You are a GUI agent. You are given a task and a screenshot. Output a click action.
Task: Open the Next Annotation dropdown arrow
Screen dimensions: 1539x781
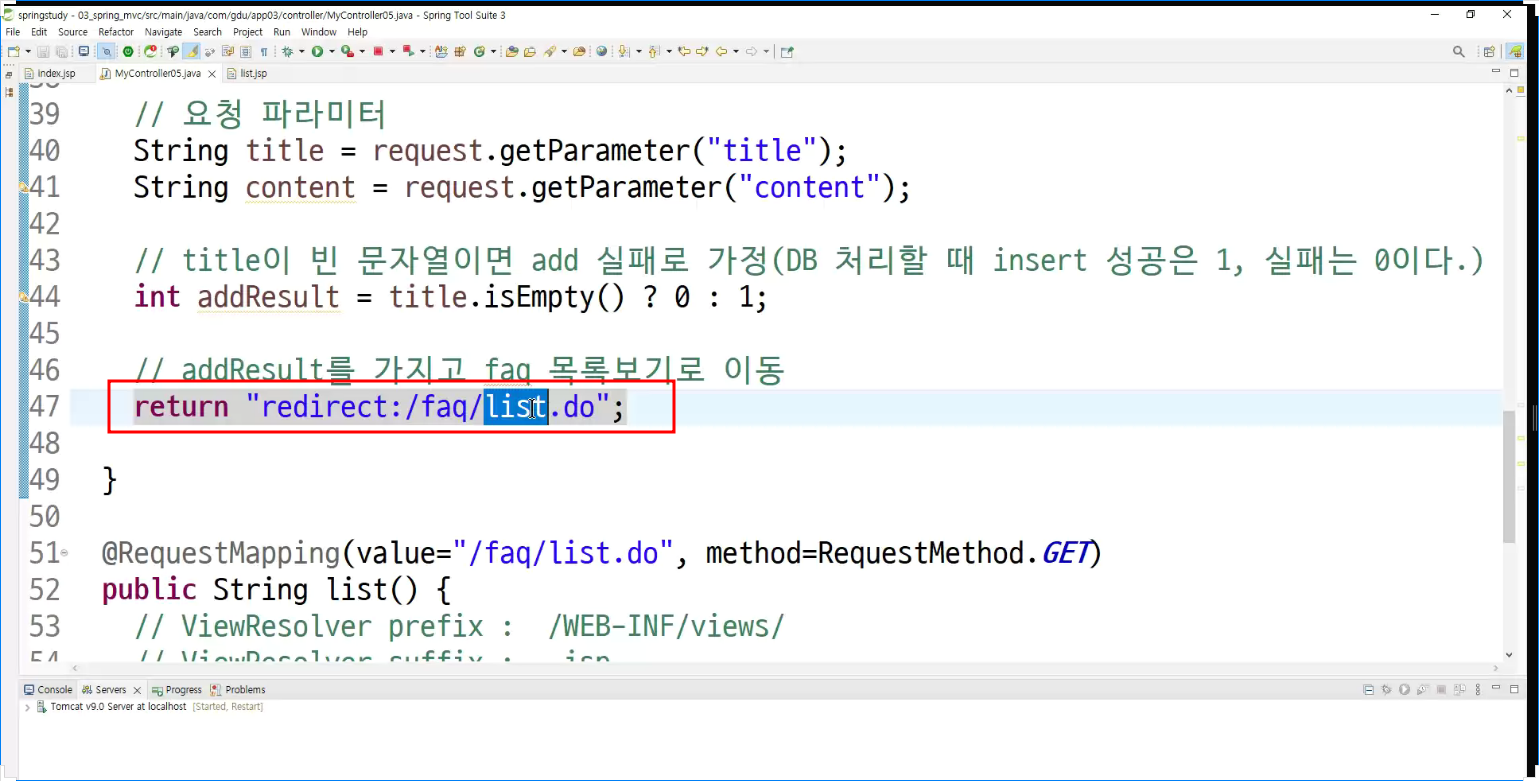pos(638,51)
